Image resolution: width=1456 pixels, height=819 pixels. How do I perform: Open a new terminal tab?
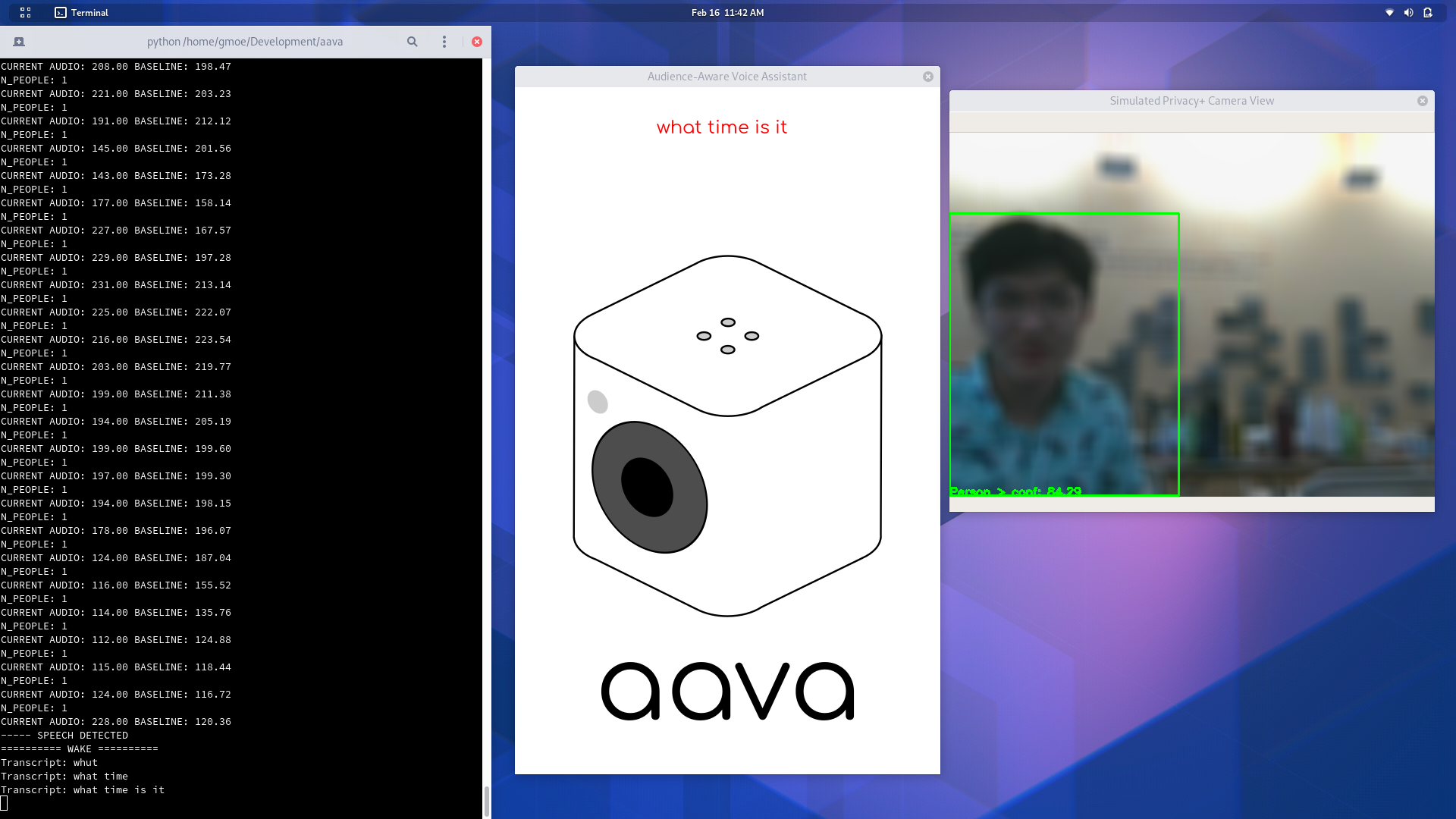(19, 42)
